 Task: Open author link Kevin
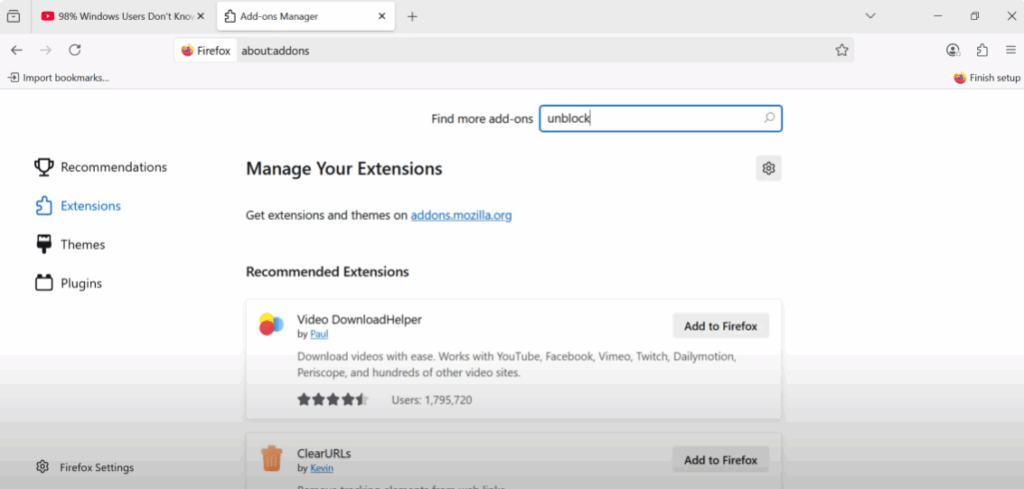pyautogui.click(x=321, y=468)
